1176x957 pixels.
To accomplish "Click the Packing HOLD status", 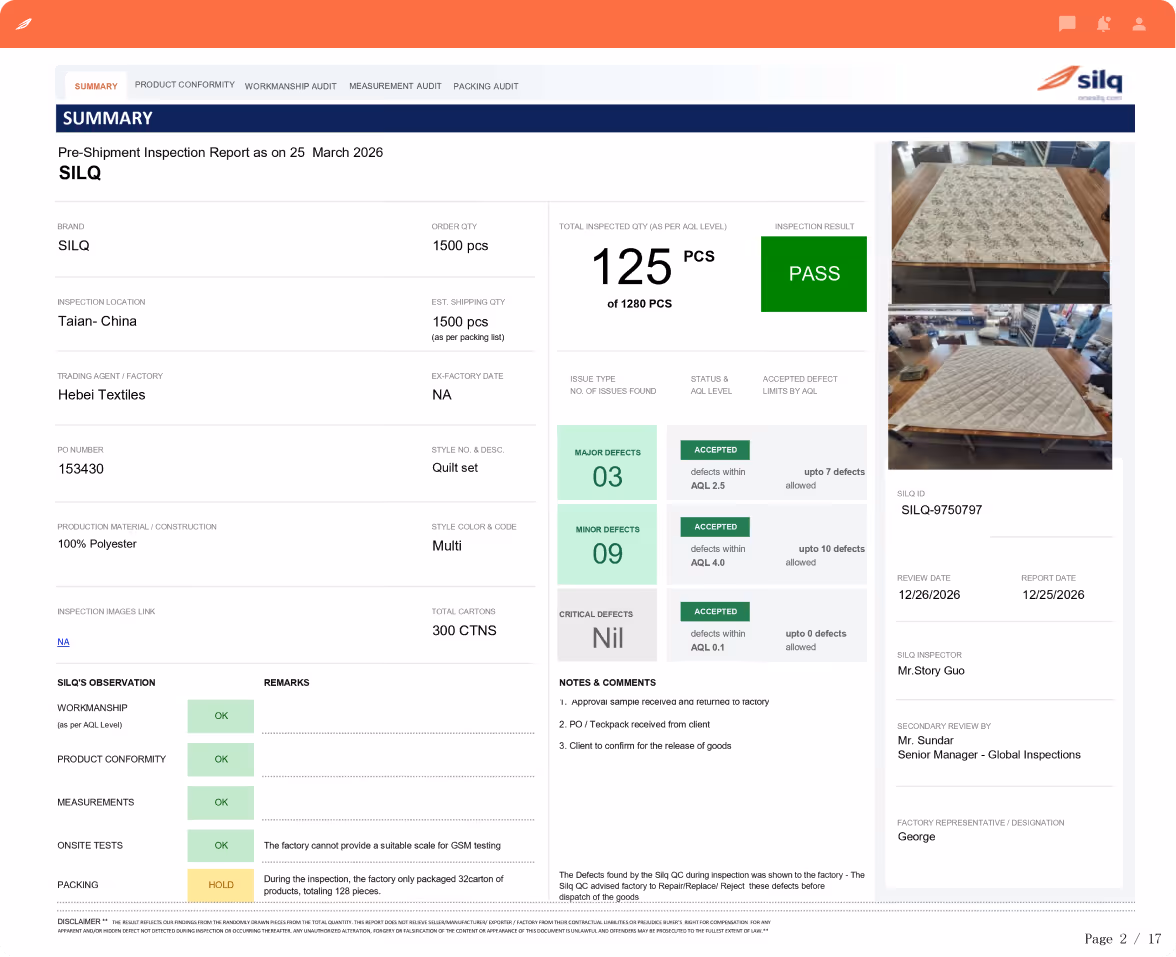I will pos(220,885).
